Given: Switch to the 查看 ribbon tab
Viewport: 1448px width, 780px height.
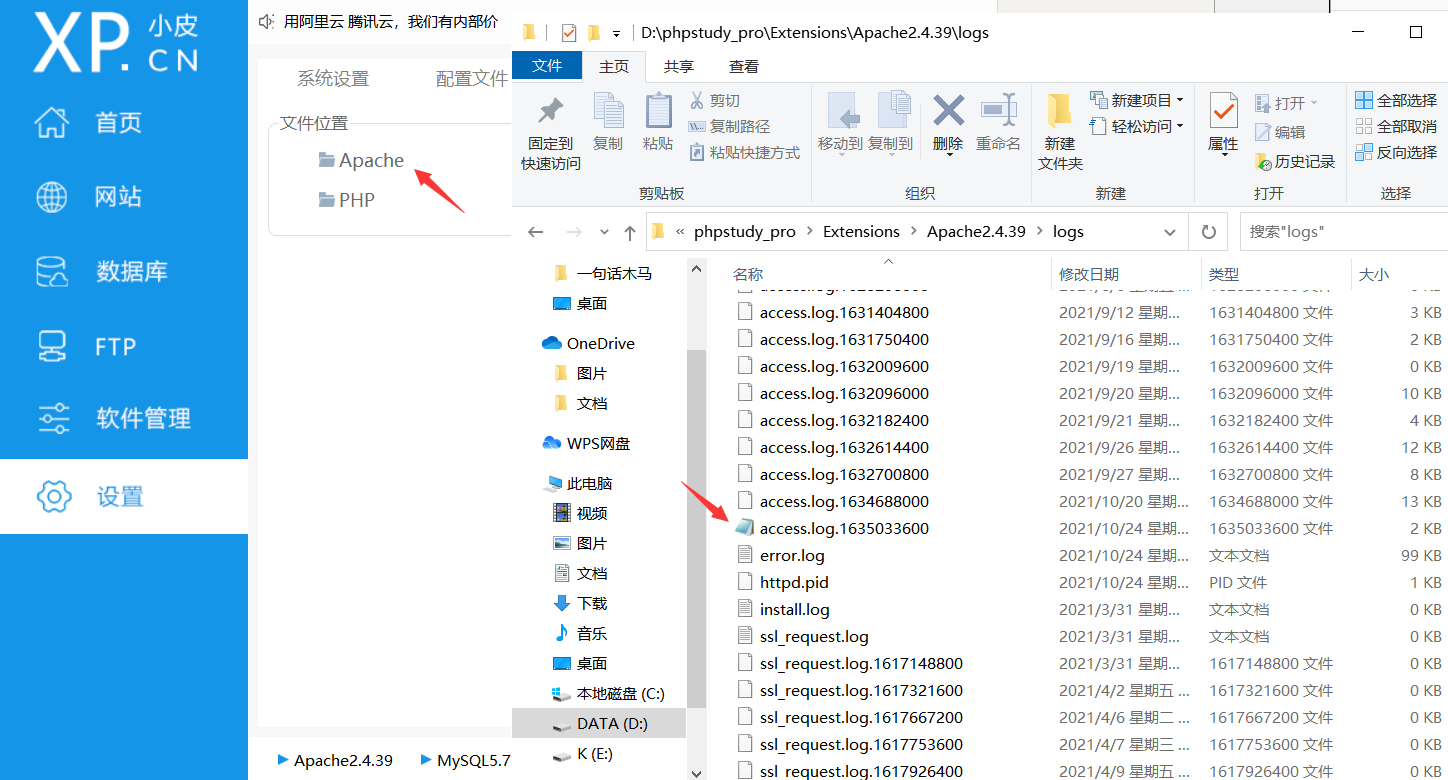Looking at the screenshot, I should (x=744, y=66).
